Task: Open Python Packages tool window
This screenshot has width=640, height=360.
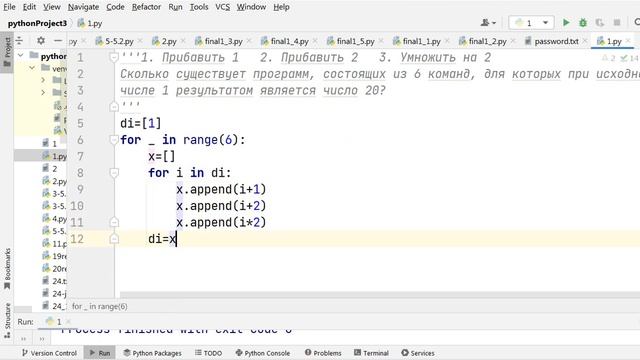Action: (152, 353)
